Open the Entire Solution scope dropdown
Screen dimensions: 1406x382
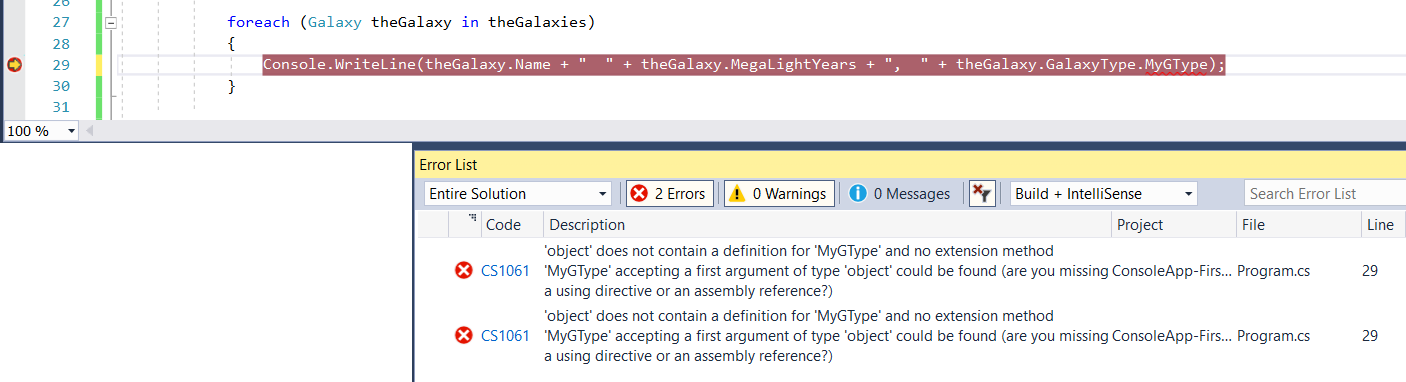[518, 194]
